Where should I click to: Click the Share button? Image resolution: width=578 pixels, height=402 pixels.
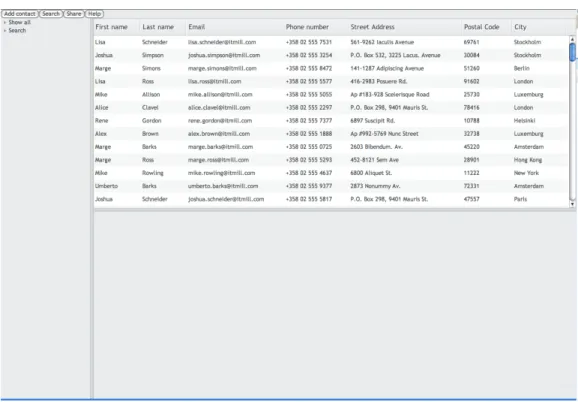point(74,14)
